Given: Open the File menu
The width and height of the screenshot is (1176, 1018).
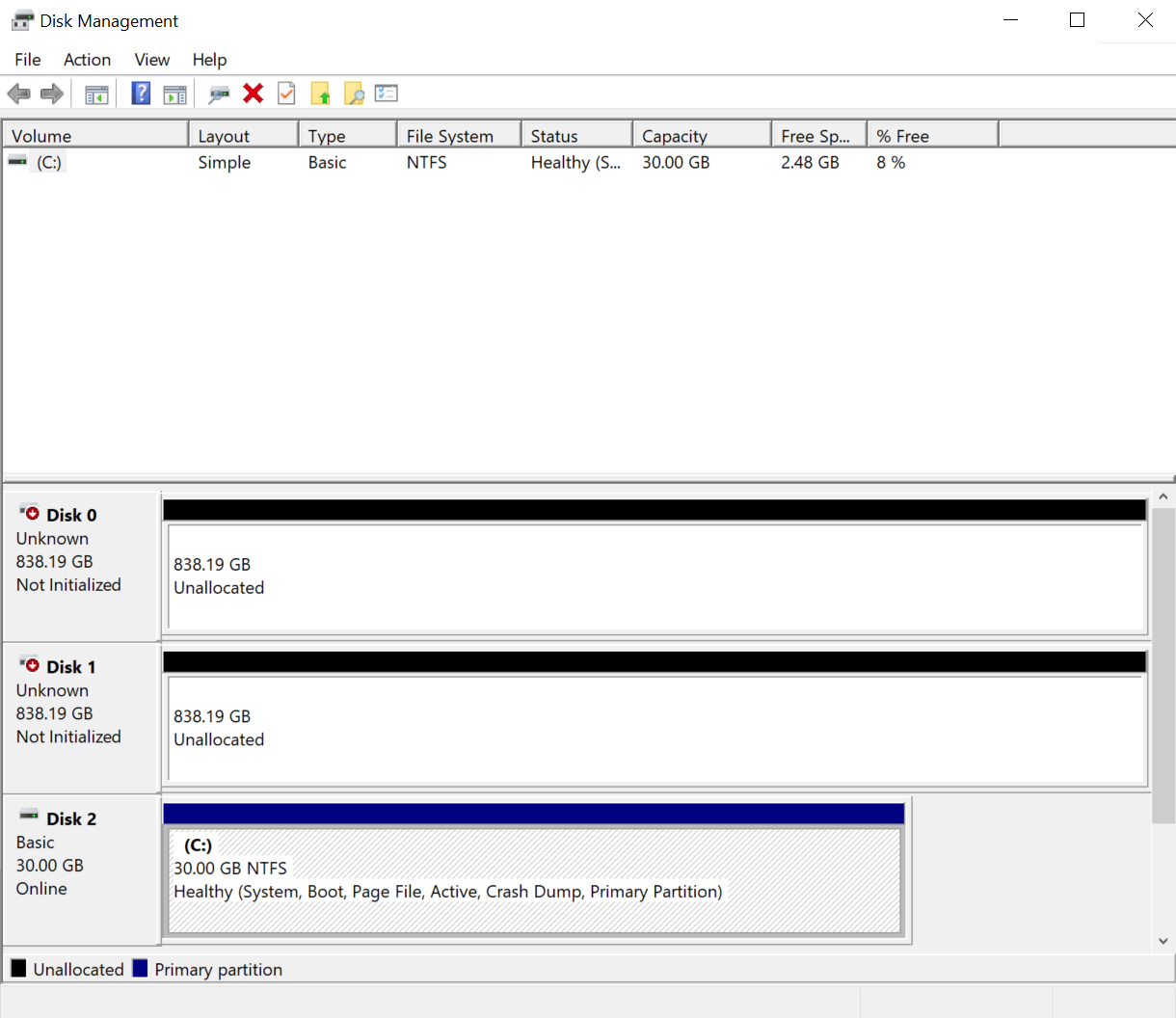Looking at the screenshot, I should pyautogui.click(x=28, y=60).
